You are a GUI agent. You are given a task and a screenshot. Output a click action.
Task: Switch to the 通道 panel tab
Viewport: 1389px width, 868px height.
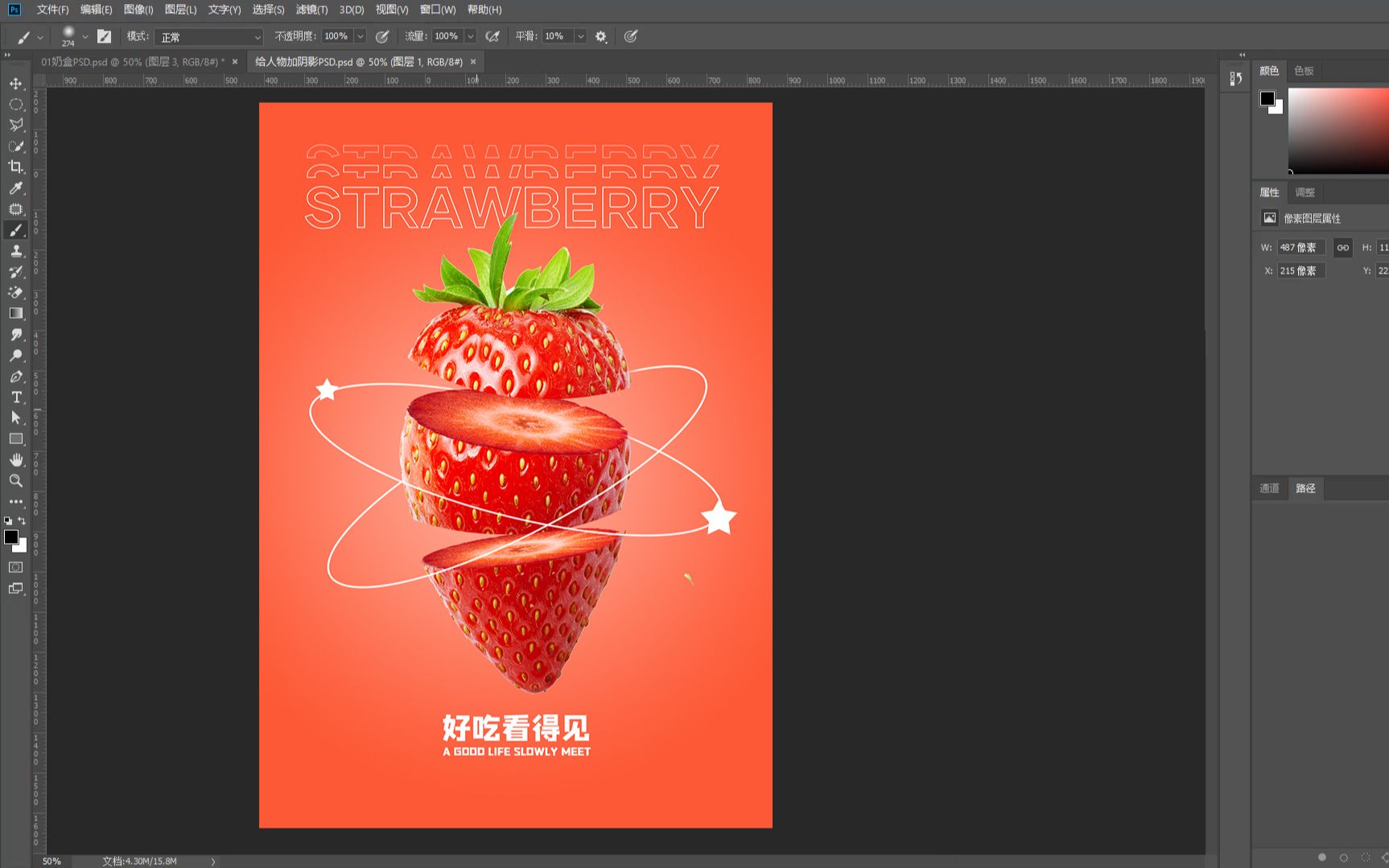point(1269,488)
